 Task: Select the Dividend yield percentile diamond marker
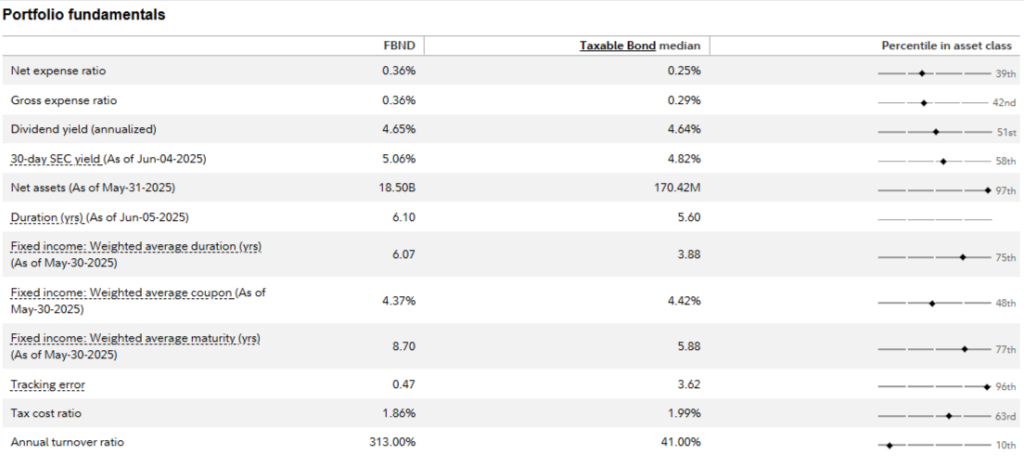[936, 131]
